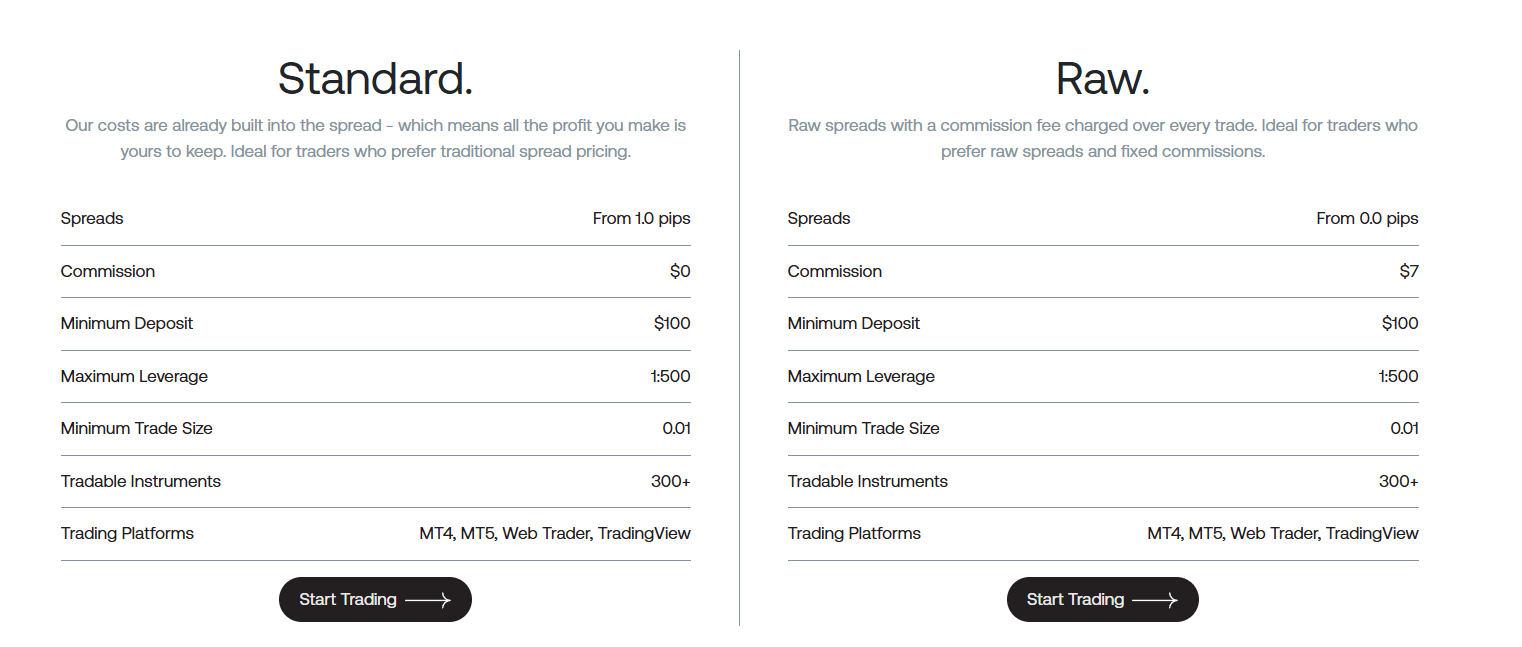The image size is (1522, 647).
Task: Click Tradable Instruments 300+ under Raw
Action: point(1398,481)
